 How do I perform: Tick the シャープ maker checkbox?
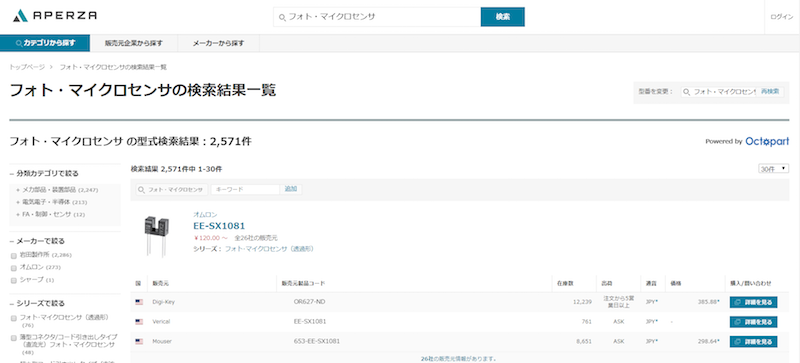(14, 280)
